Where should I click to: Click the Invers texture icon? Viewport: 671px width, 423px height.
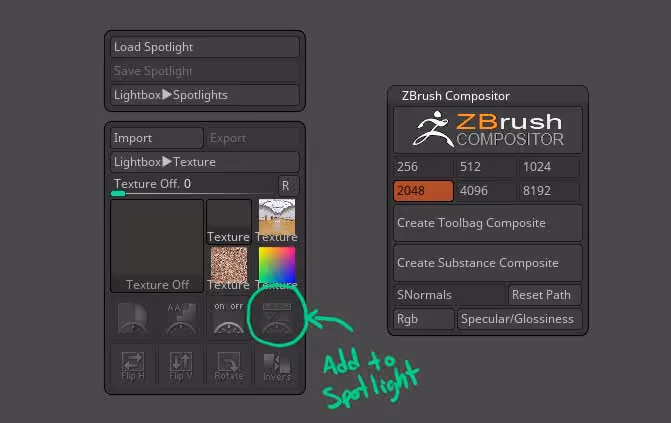[276, 366]
